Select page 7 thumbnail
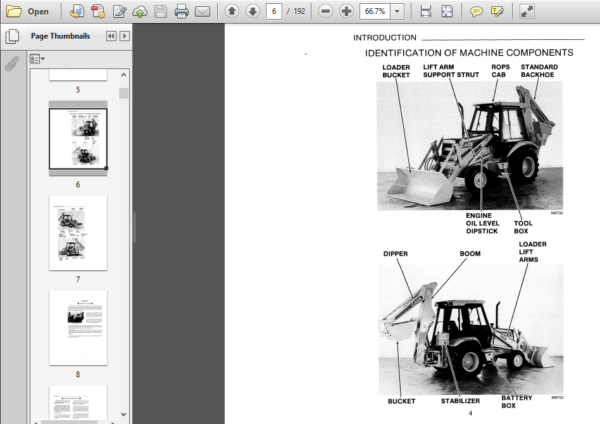Viewport: 600px width, 424px height. (x=78, y=233)
